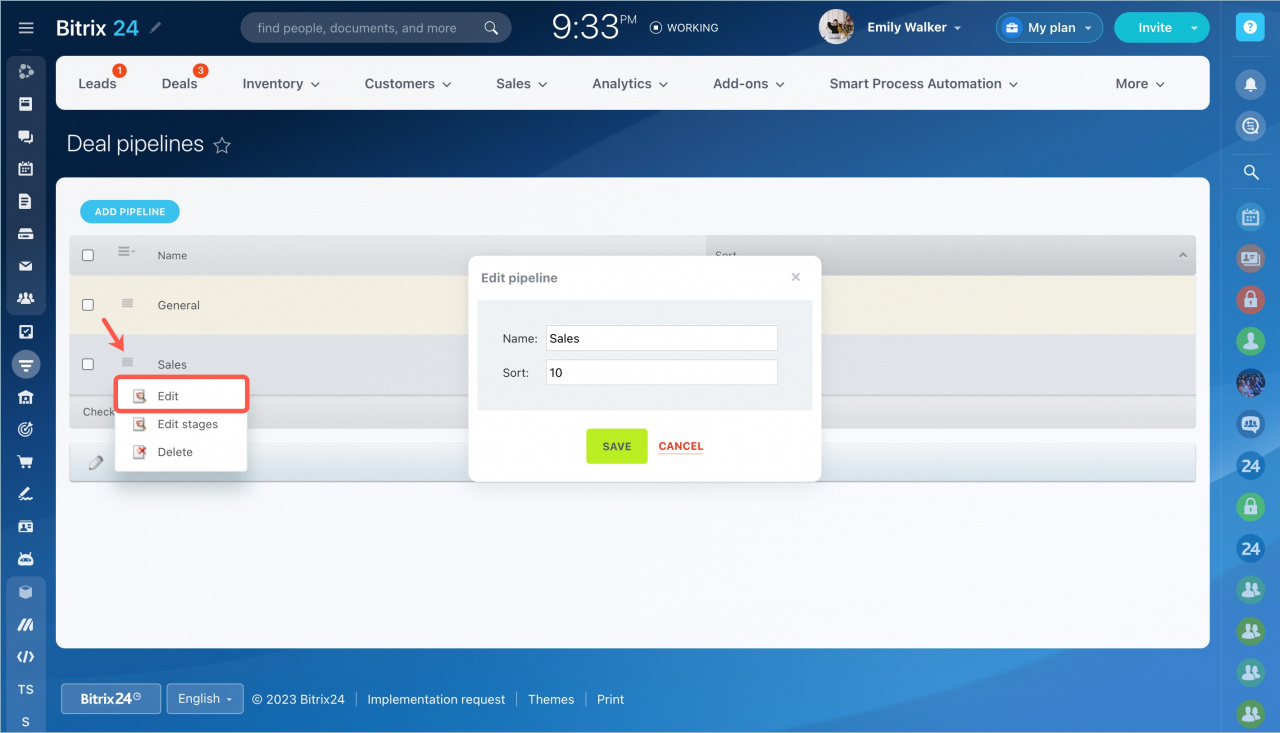The width and height of the screenshot is (1280, 733).
Task: Open the My plan dropdown
Action: tap(1049, 28)
